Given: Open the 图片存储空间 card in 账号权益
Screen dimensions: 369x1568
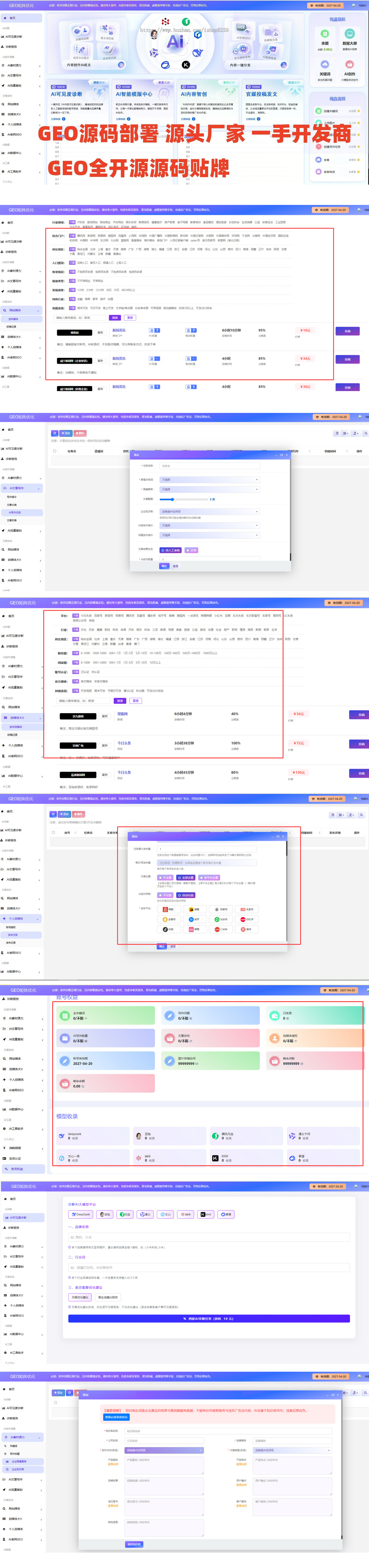Looking at the screenshot, I should [210, 1060].
